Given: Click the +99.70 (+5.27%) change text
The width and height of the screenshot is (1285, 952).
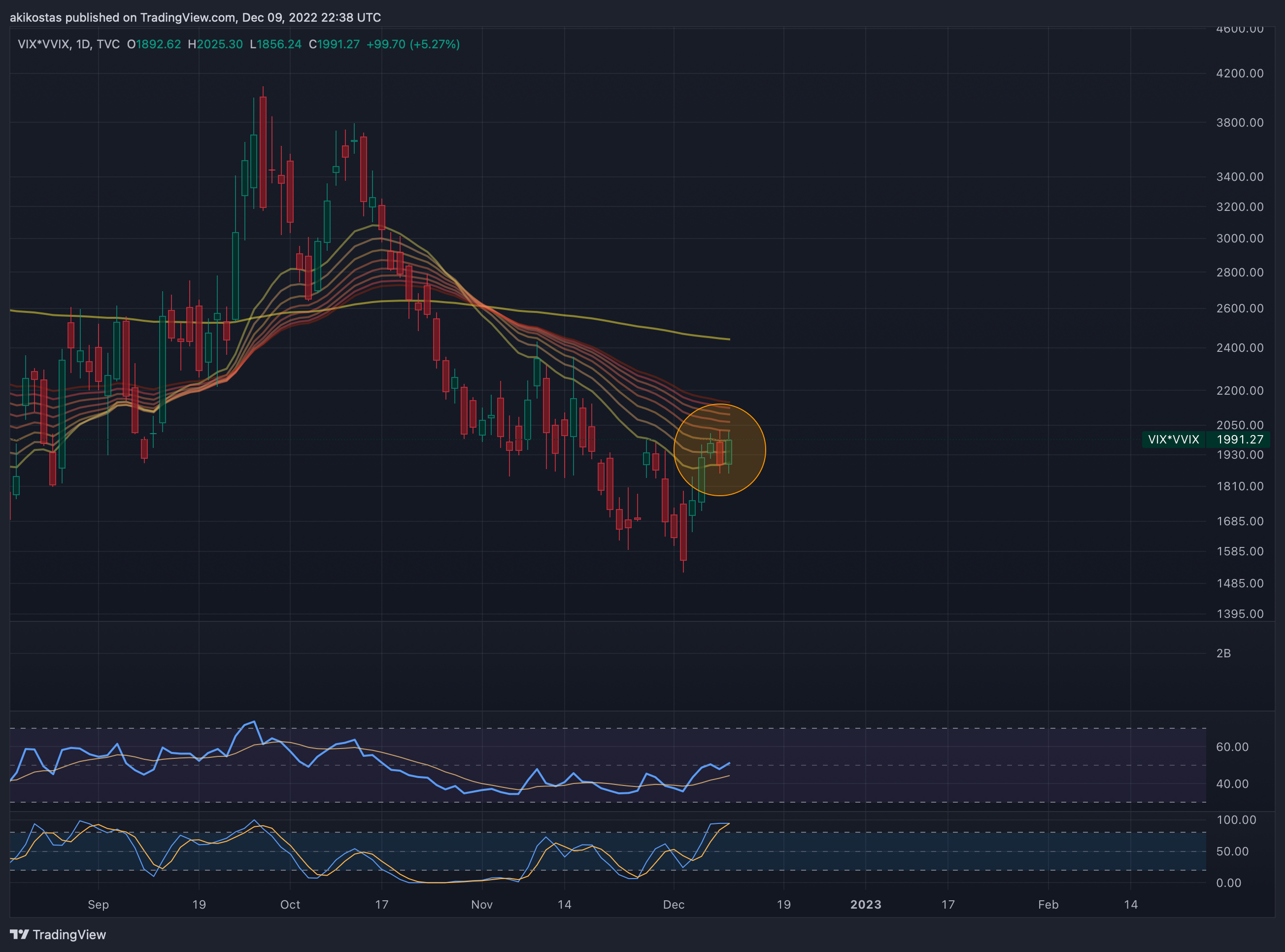Looking at the screenshot, I should coord(413,44).
